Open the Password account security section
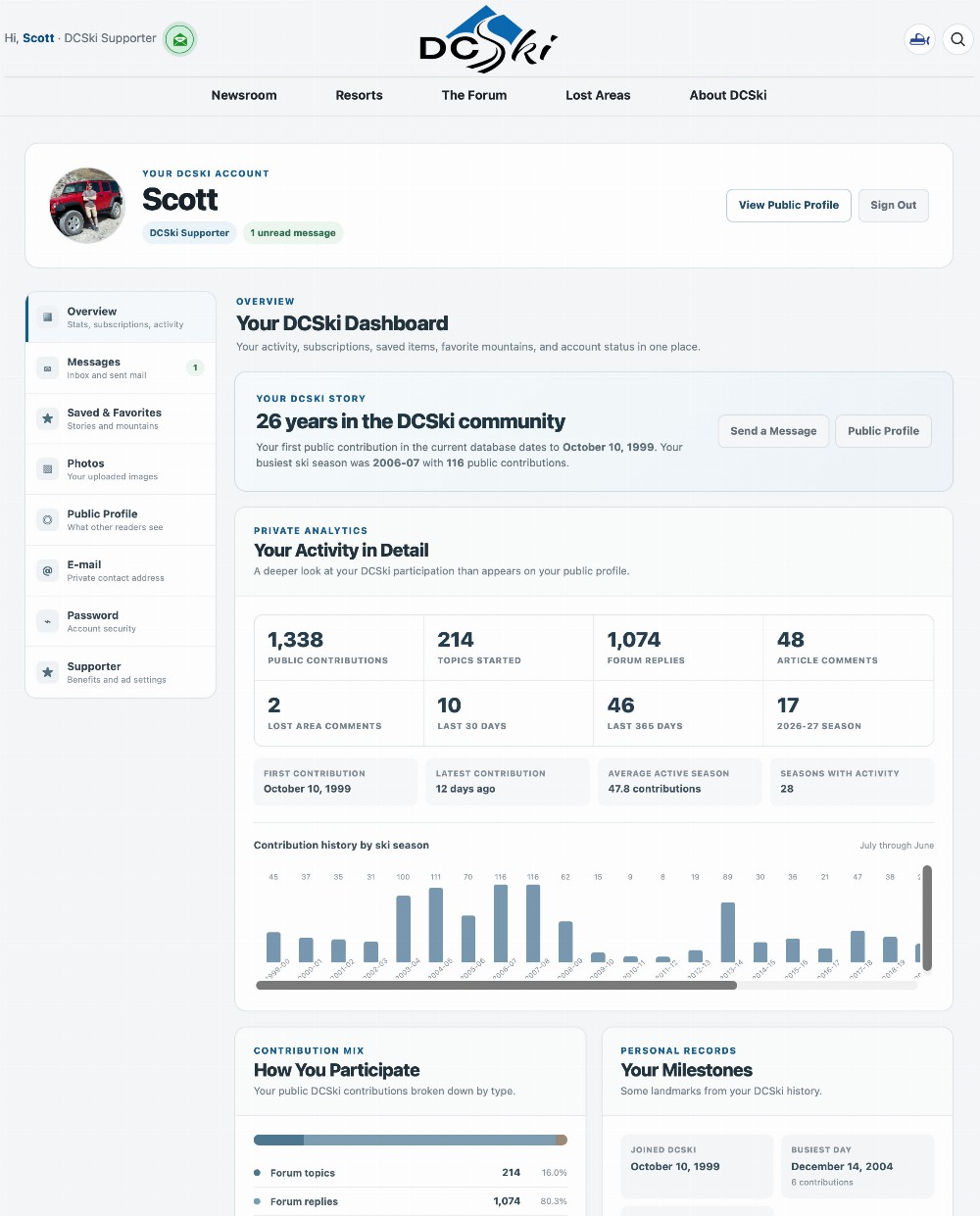 click(121, 621)
